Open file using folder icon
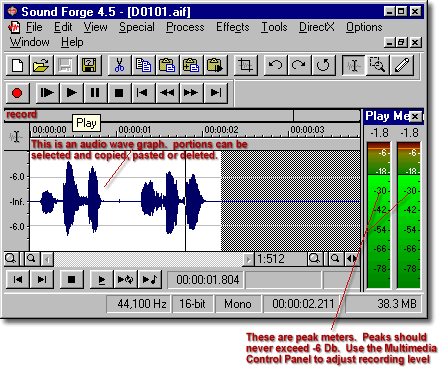The height and width of the screenshot is (367, 439). tap(41, 65)
